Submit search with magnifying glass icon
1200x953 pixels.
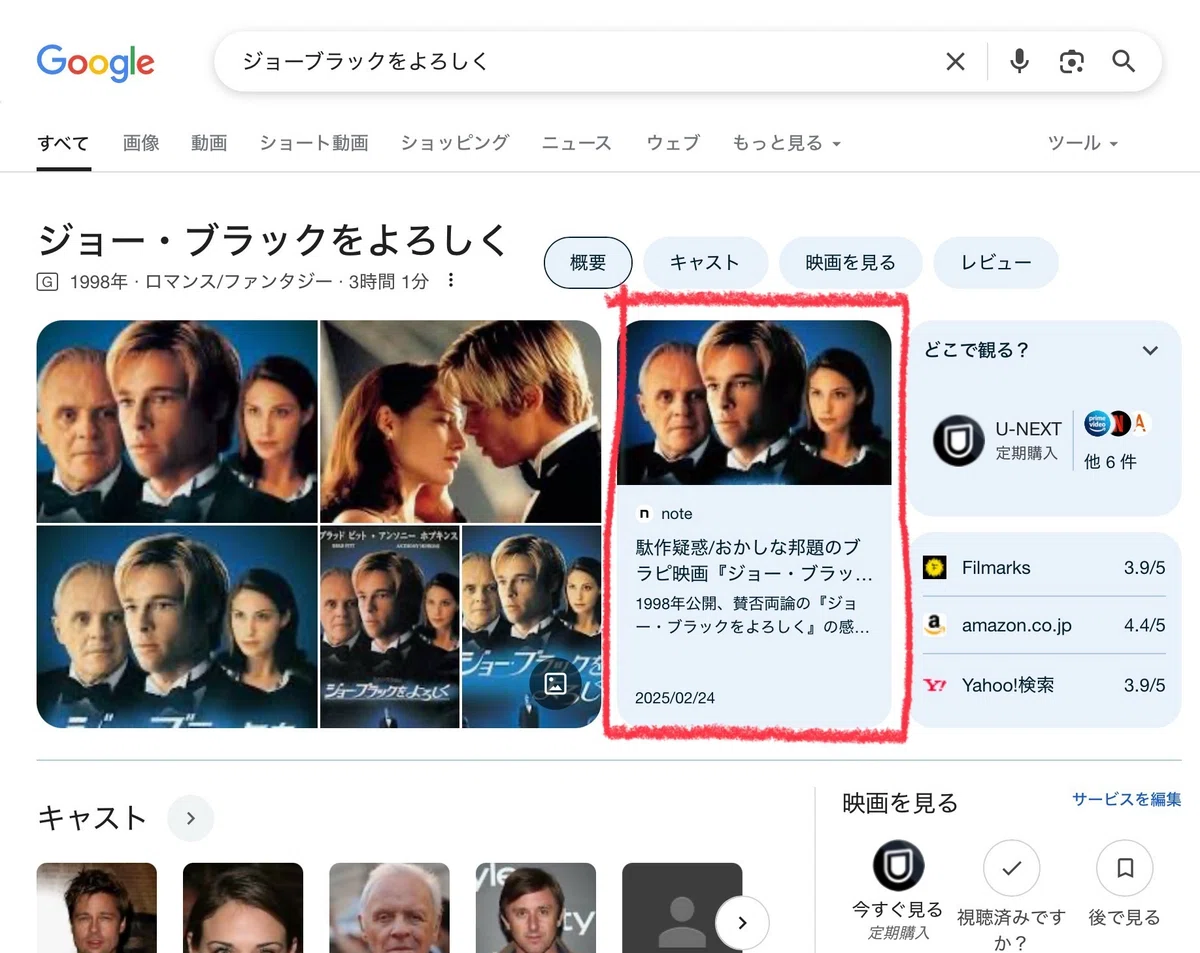[1124, 62]
